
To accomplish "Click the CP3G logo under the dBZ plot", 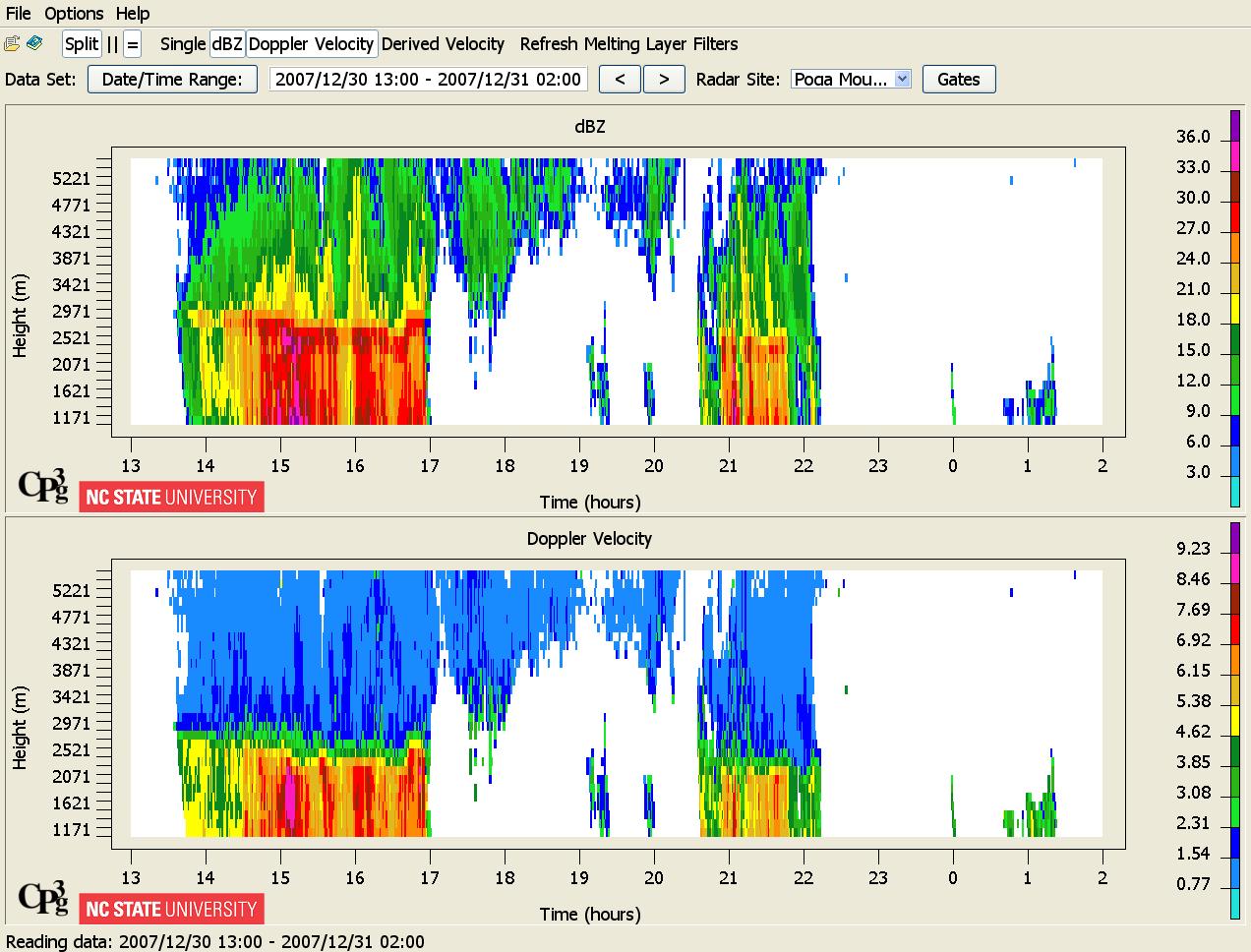I will (x=43, y=486).
